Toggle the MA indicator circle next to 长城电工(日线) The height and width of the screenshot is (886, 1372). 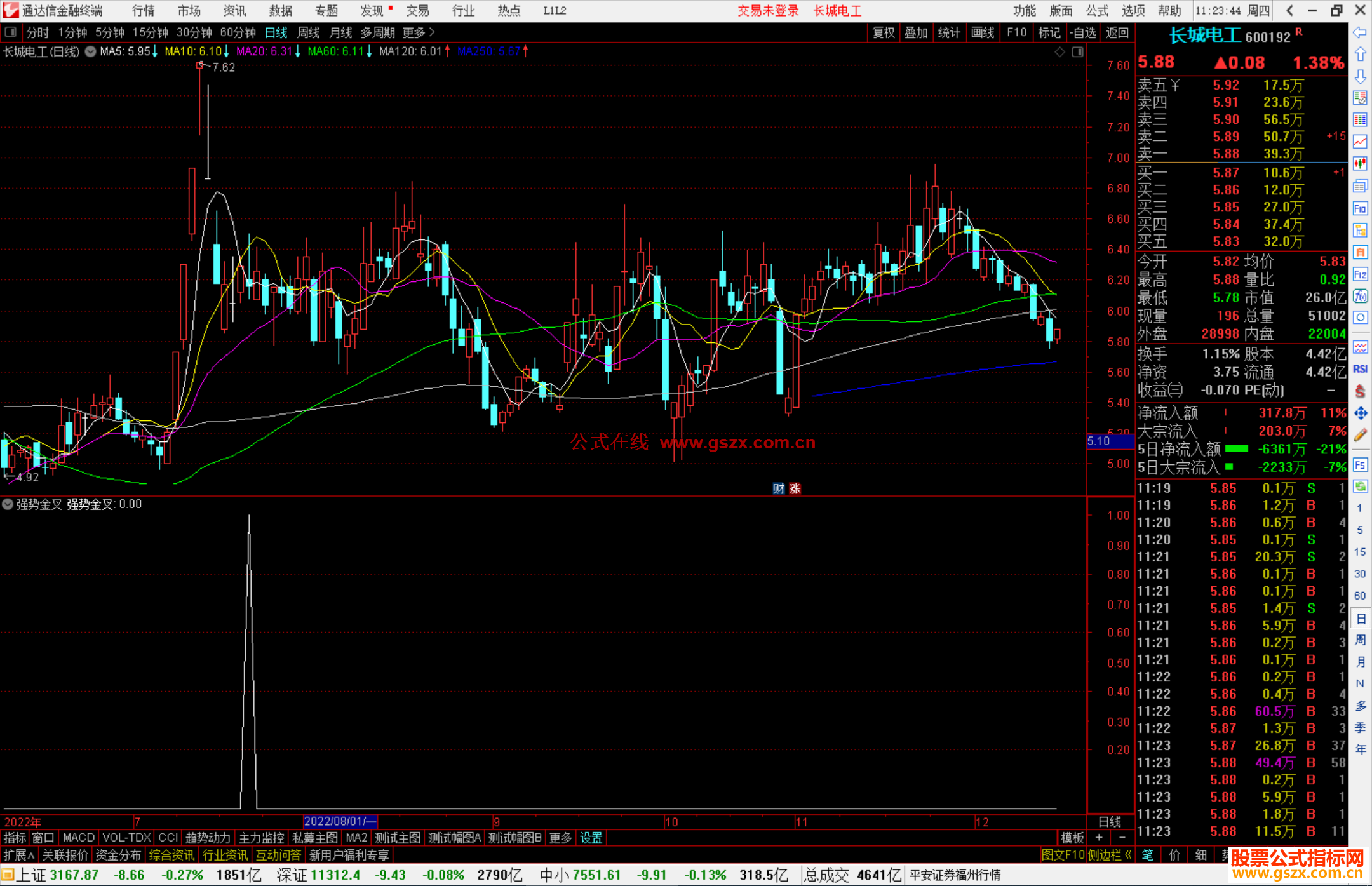click(91, 51)
